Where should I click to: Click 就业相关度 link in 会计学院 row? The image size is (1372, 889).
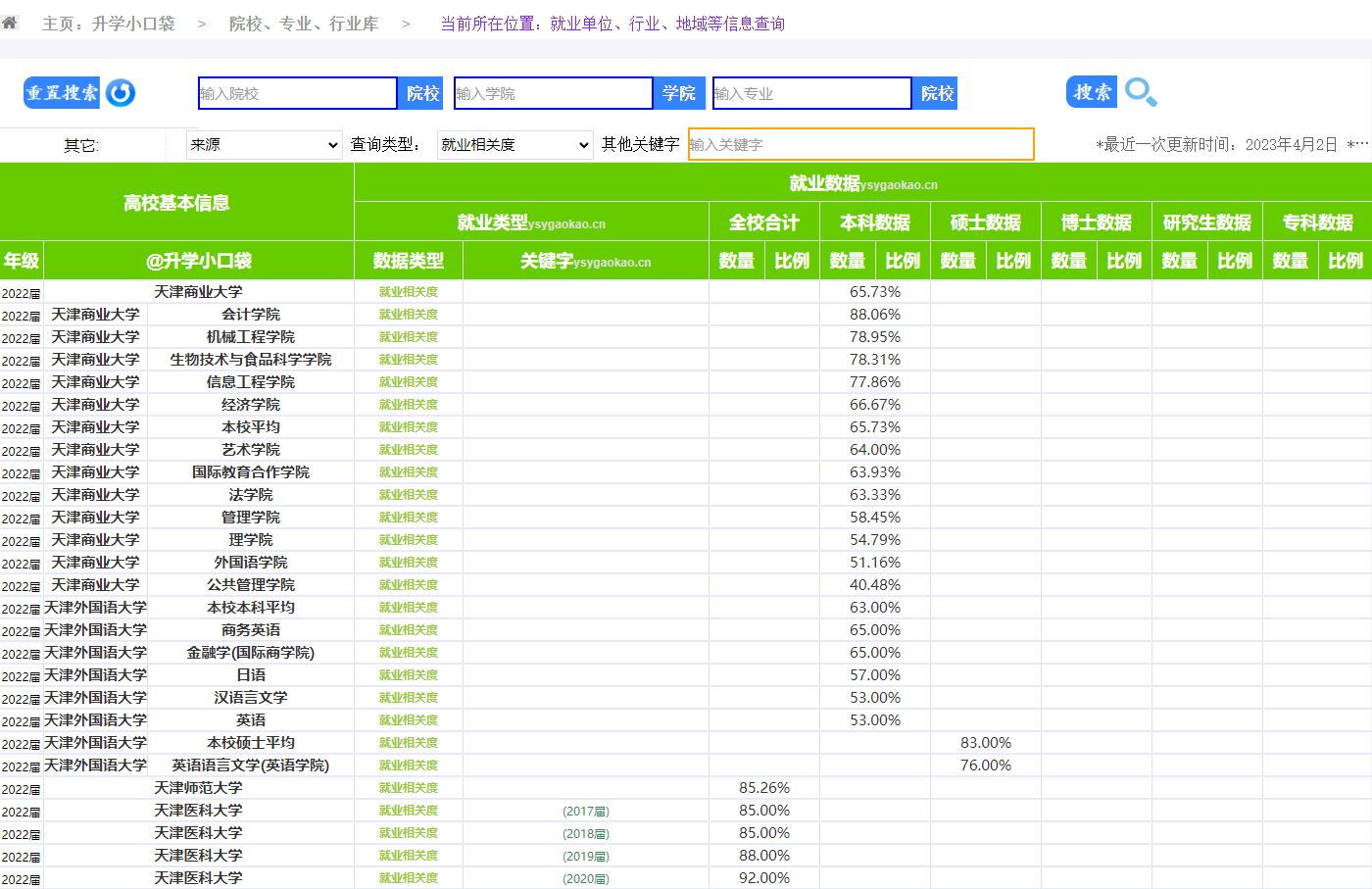409,315
